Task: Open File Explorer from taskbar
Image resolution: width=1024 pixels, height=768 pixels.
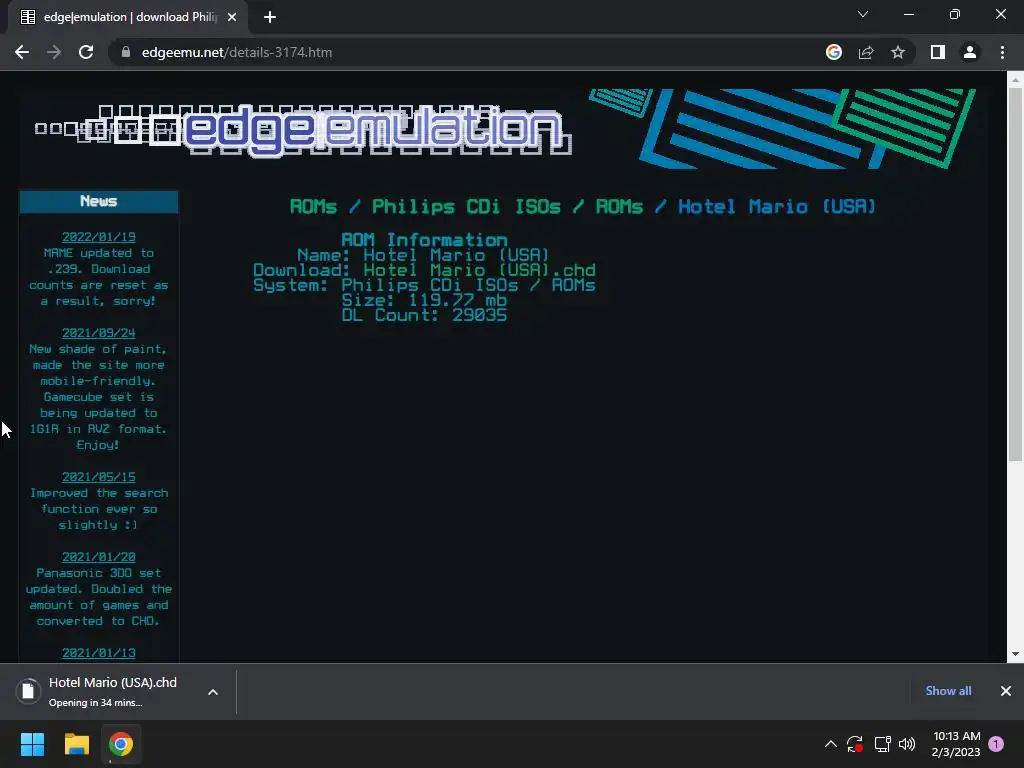Action: point(76,744)
